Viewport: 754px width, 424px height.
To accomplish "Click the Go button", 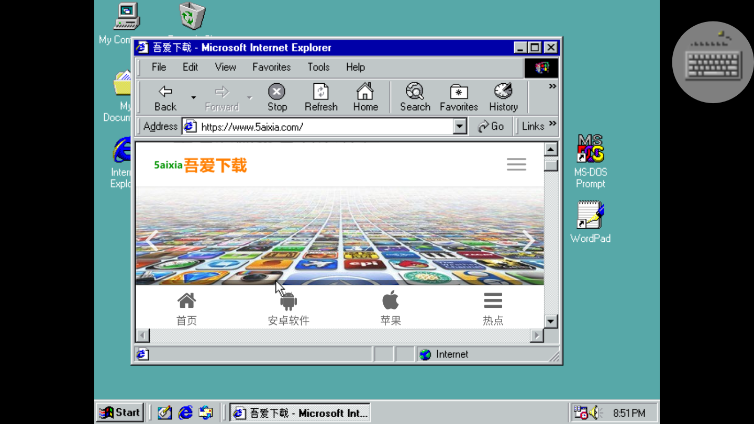I will 491,126.
